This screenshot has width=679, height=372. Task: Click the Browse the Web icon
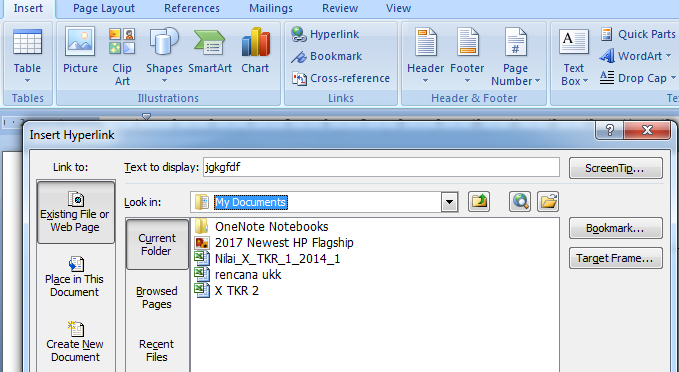[x=520, y=201]
